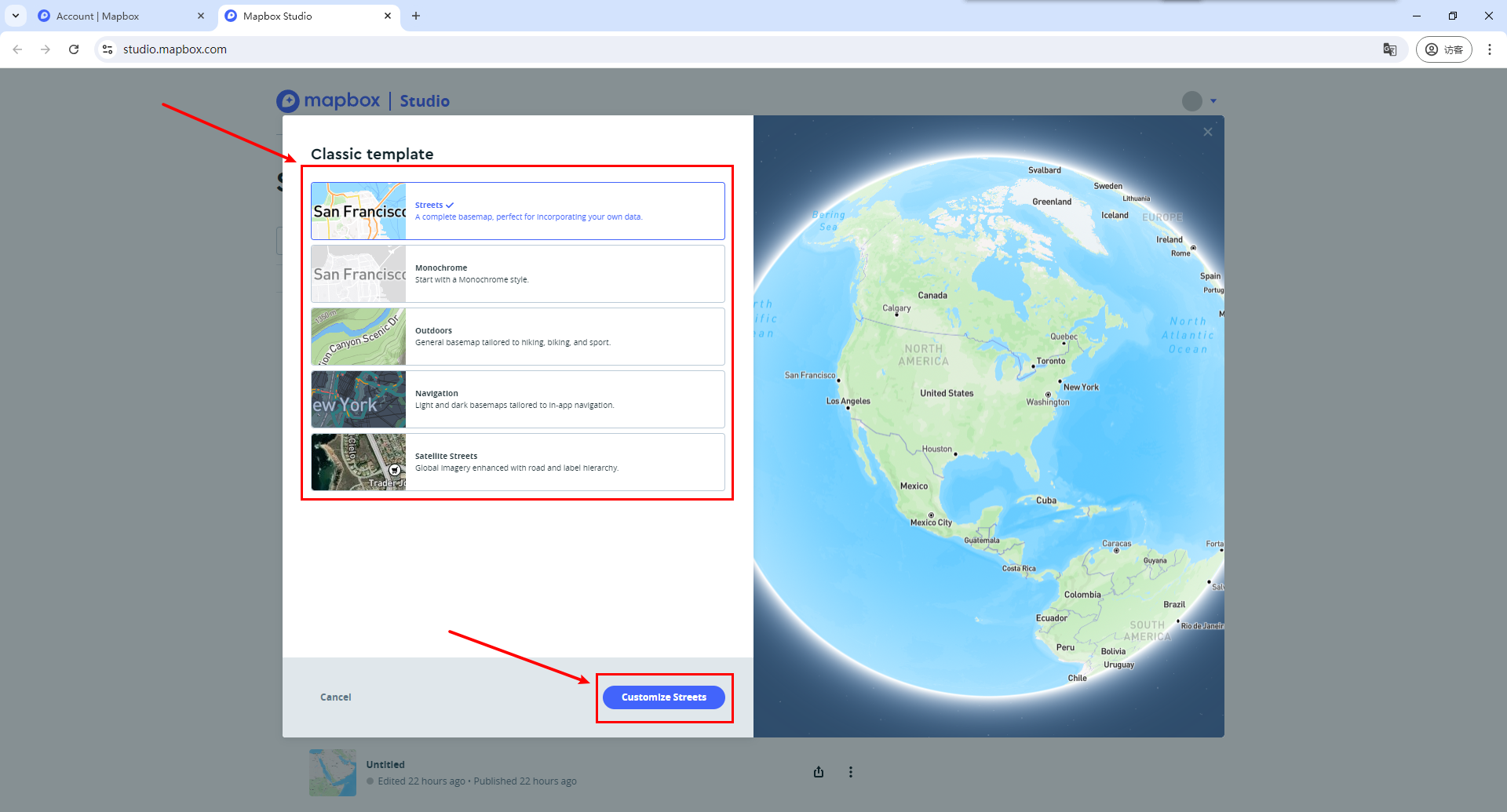Screen dimensions: 1507x812
Task: Click the user avatar circle
Action: 1192,101
